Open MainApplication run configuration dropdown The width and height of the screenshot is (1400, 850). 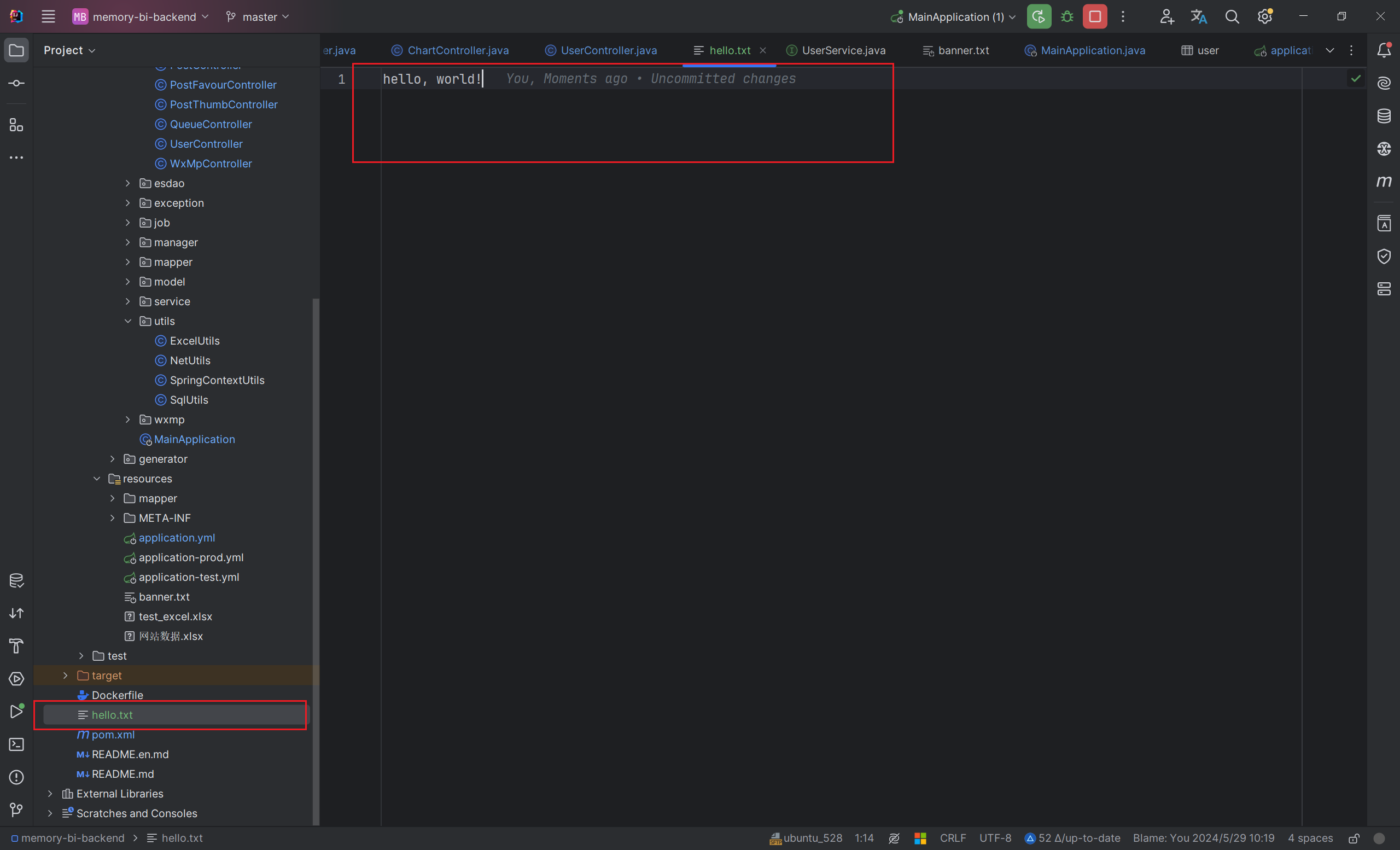[954, 16]
